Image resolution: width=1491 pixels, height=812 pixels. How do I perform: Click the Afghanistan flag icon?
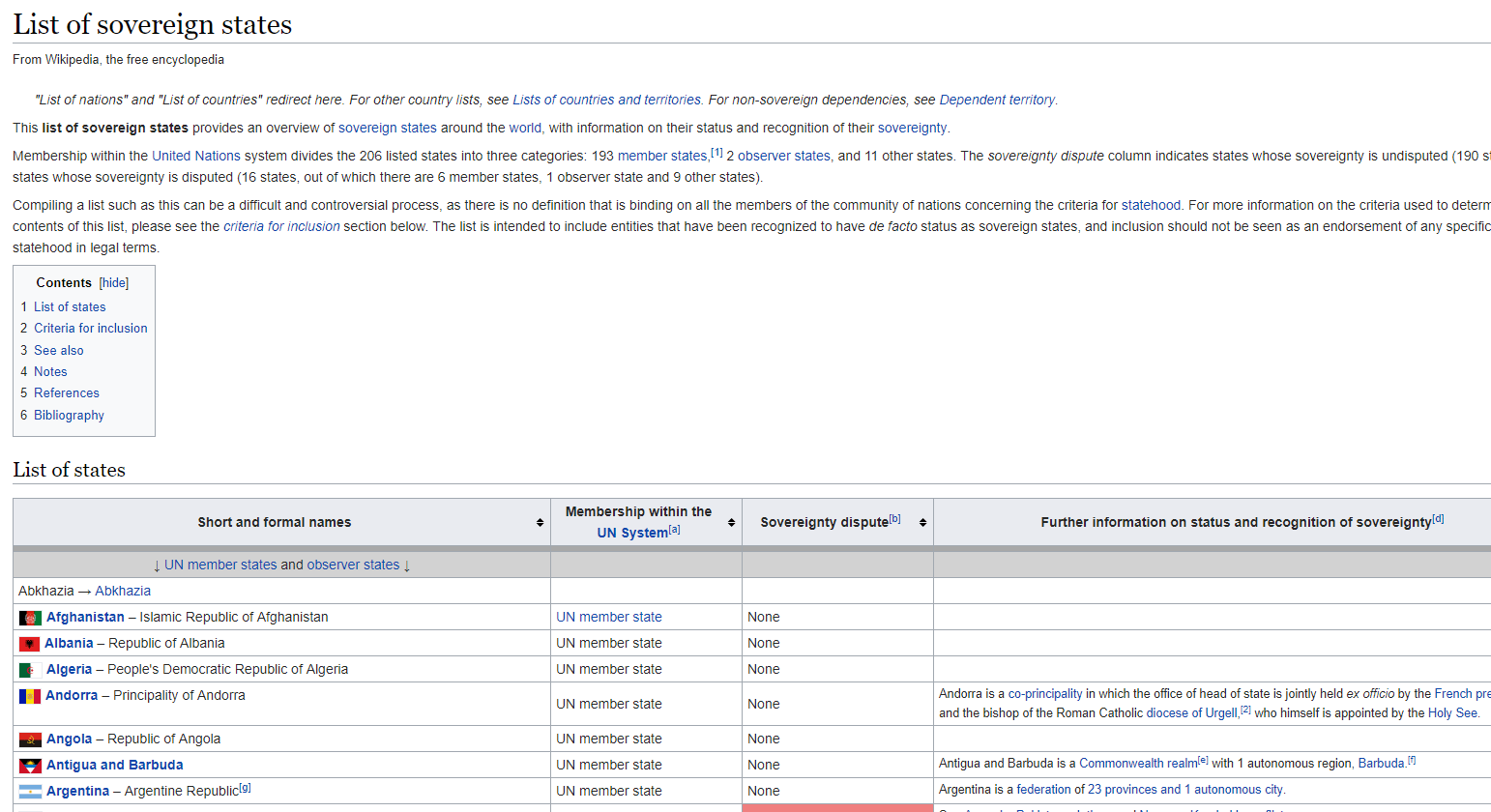point(30,618)
